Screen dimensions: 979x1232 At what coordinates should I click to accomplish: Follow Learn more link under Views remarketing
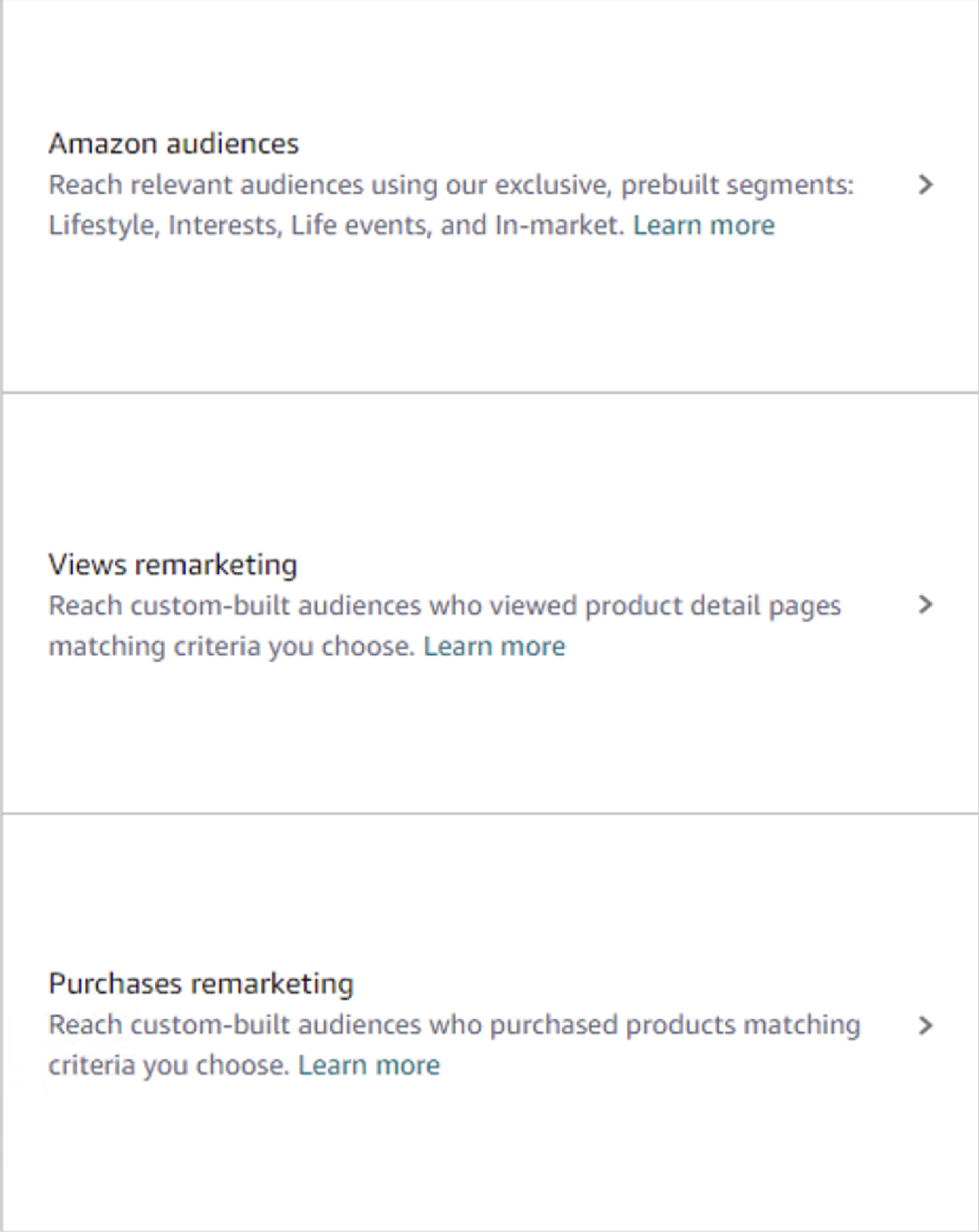(x=494, y=646)
